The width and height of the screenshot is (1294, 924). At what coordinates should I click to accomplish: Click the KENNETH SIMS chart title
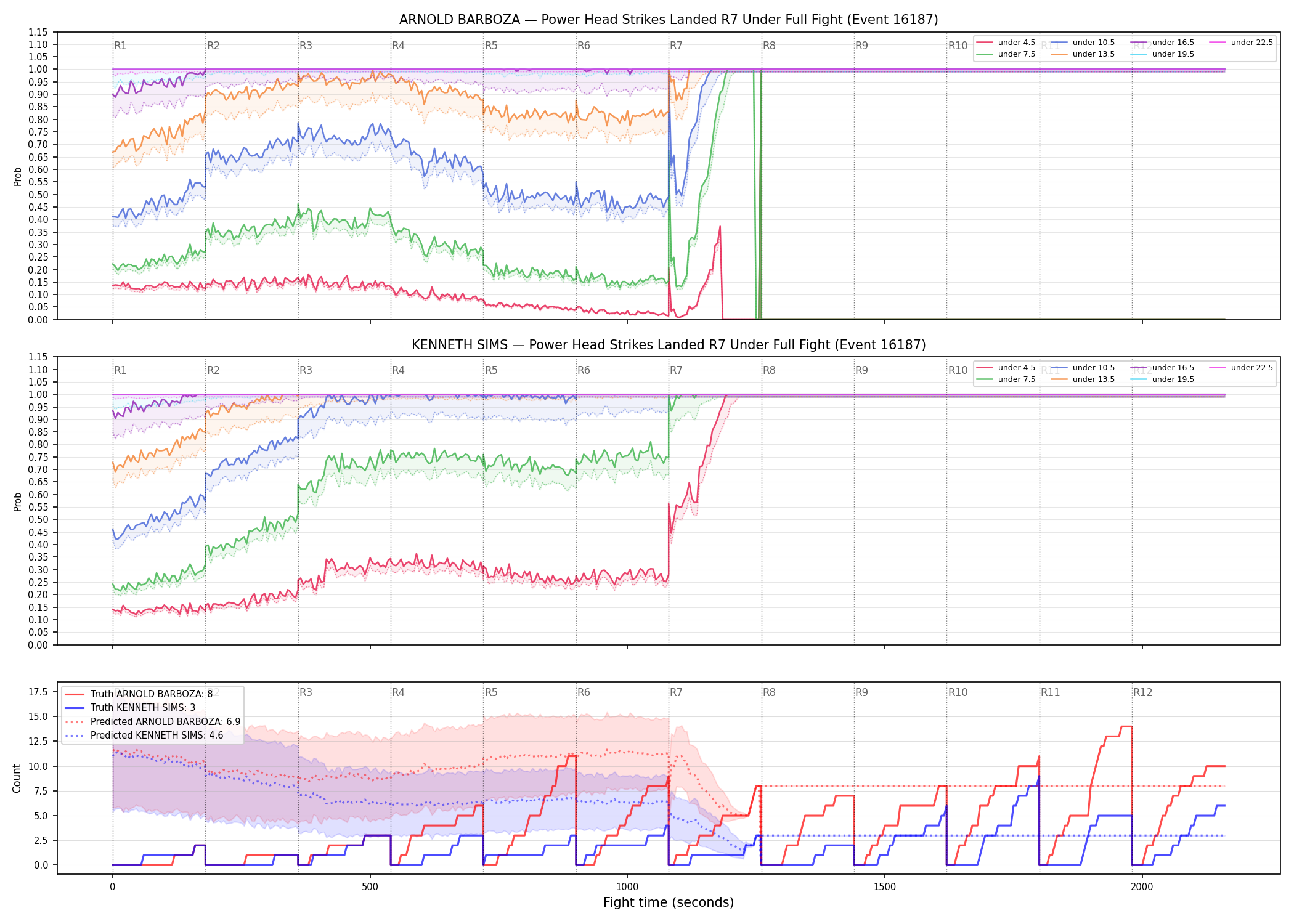tap(669, 345)
